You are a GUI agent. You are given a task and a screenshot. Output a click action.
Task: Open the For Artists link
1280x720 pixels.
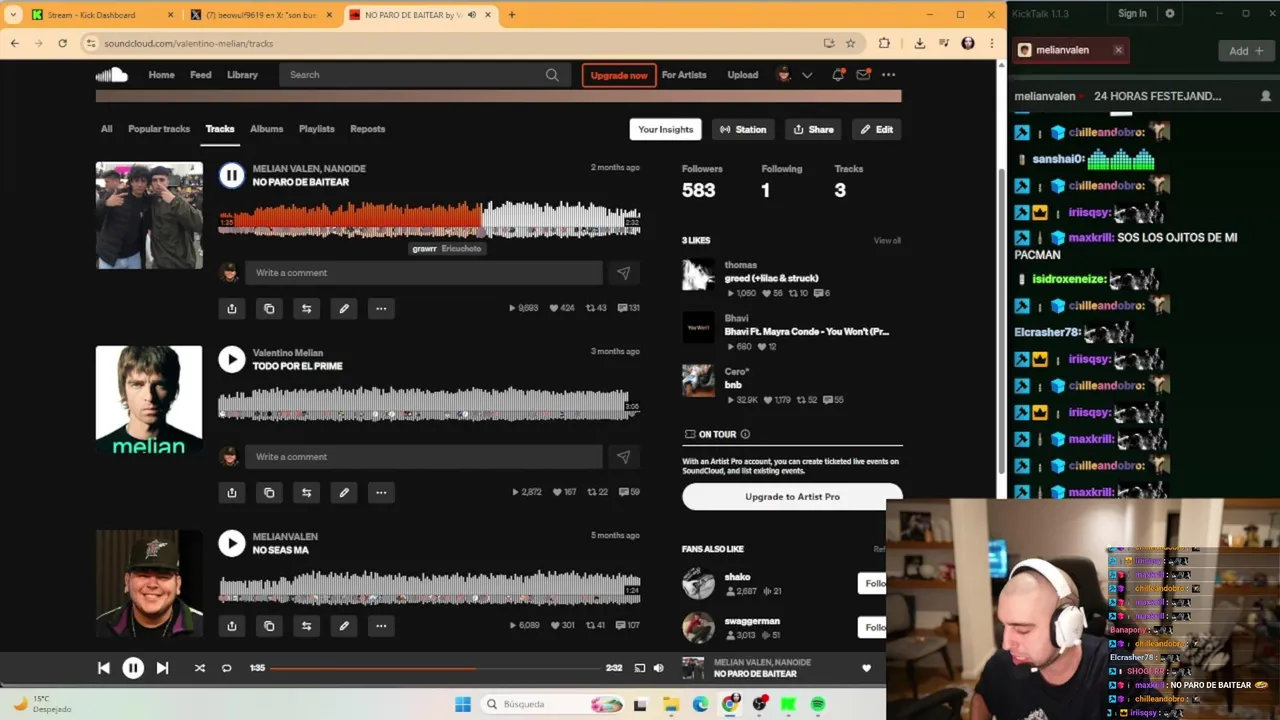click(x=684, y=75)
